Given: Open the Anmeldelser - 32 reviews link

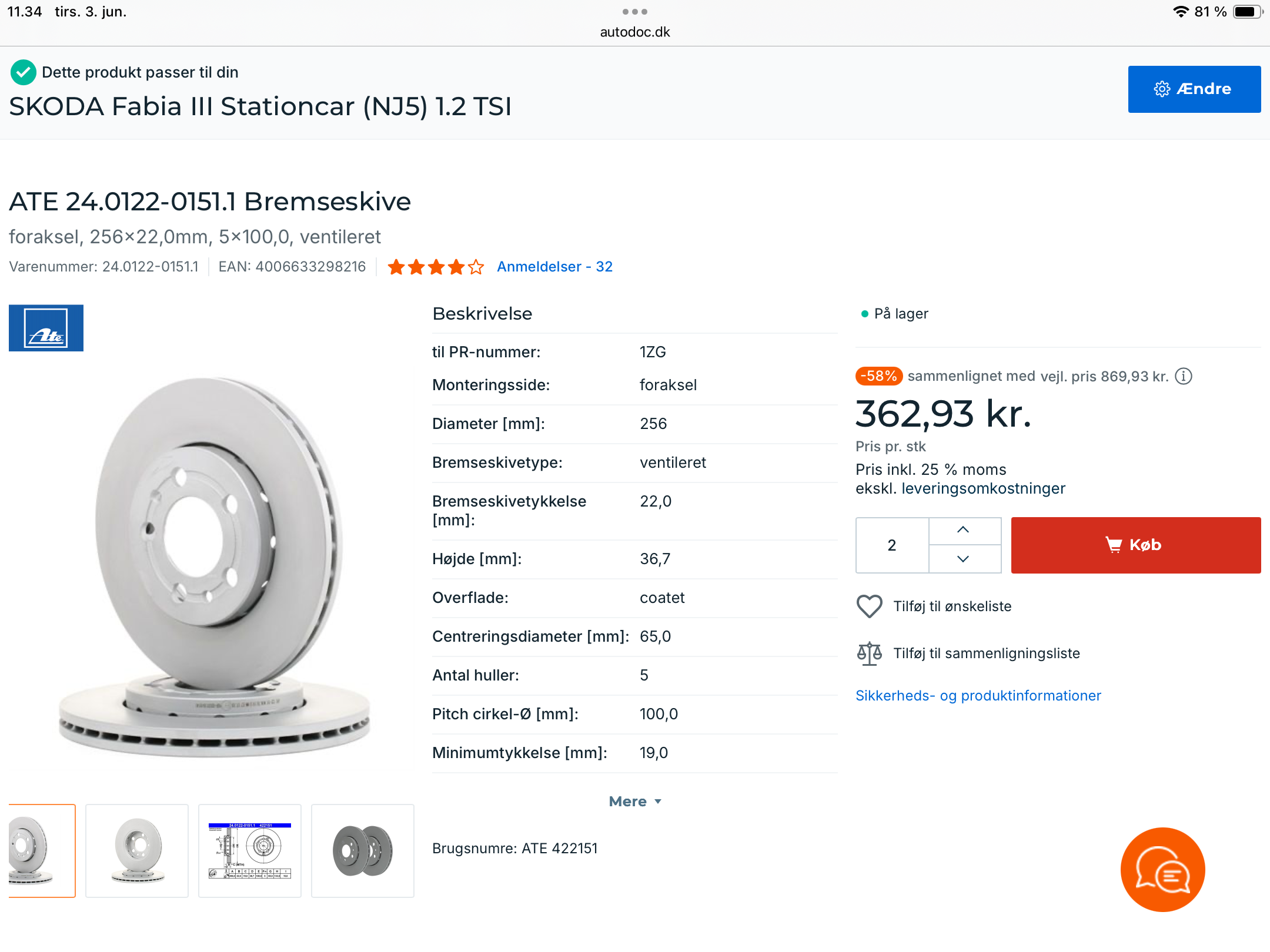Looking at the screenshot, I should pyautogui.click(x=554, y=267).
